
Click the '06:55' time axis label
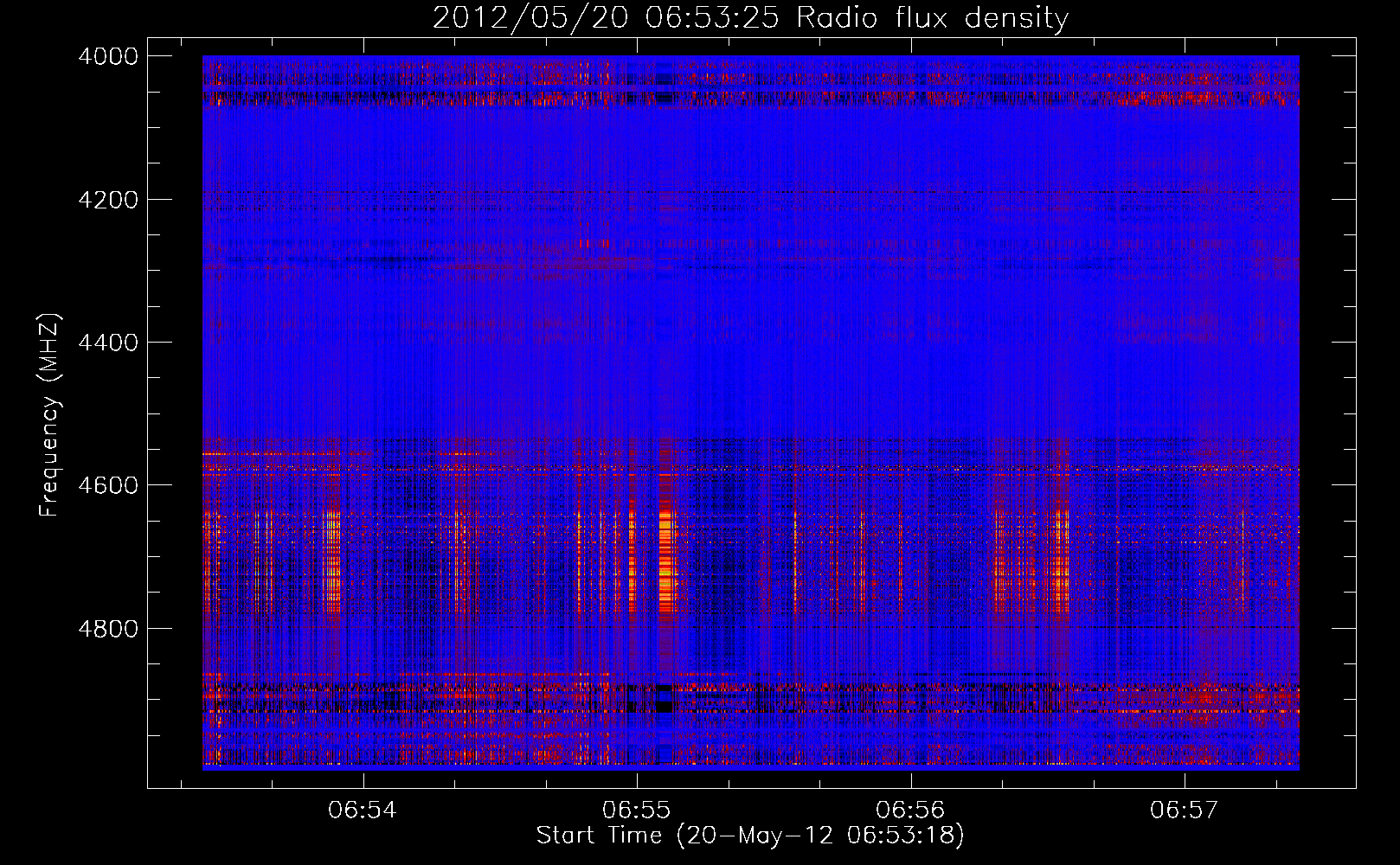click(x=637, y=810)
